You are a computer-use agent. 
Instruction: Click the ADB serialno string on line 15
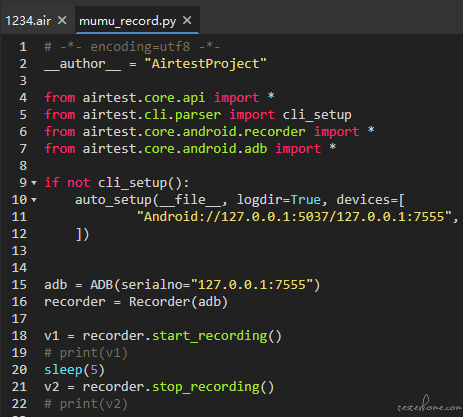click(252, 285)
